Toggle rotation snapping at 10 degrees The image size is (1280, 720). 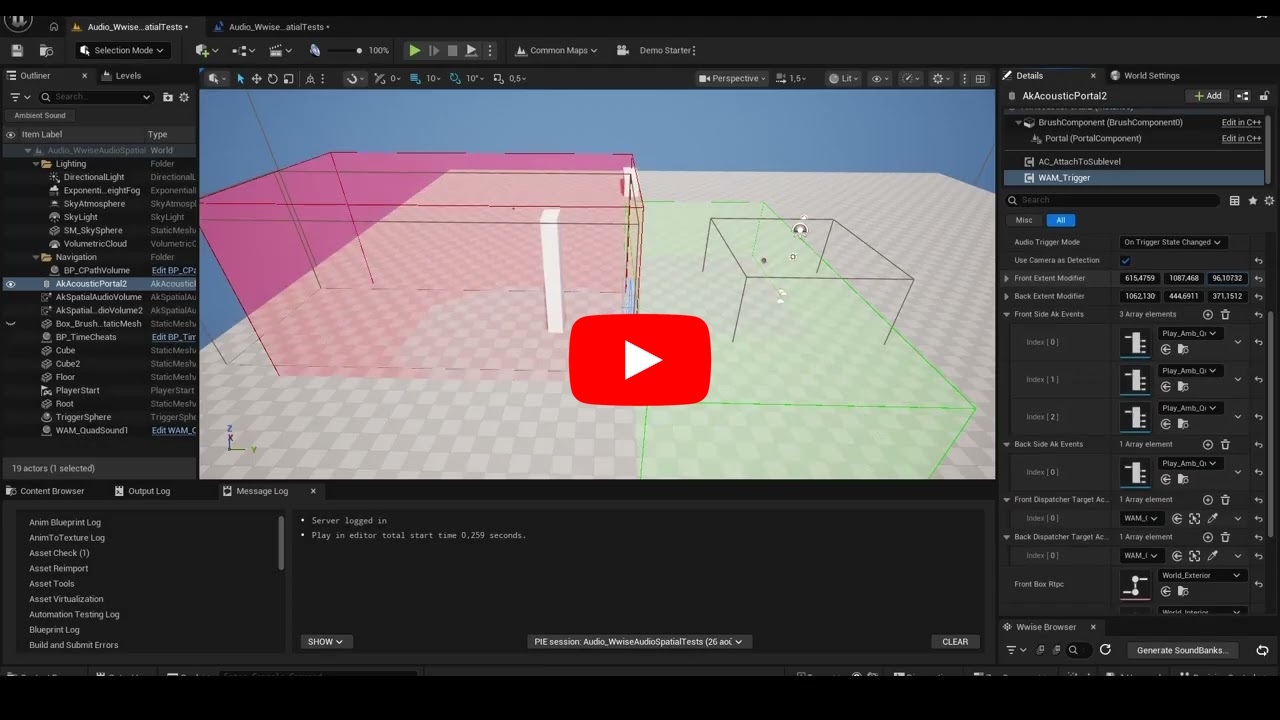point(455,78)
